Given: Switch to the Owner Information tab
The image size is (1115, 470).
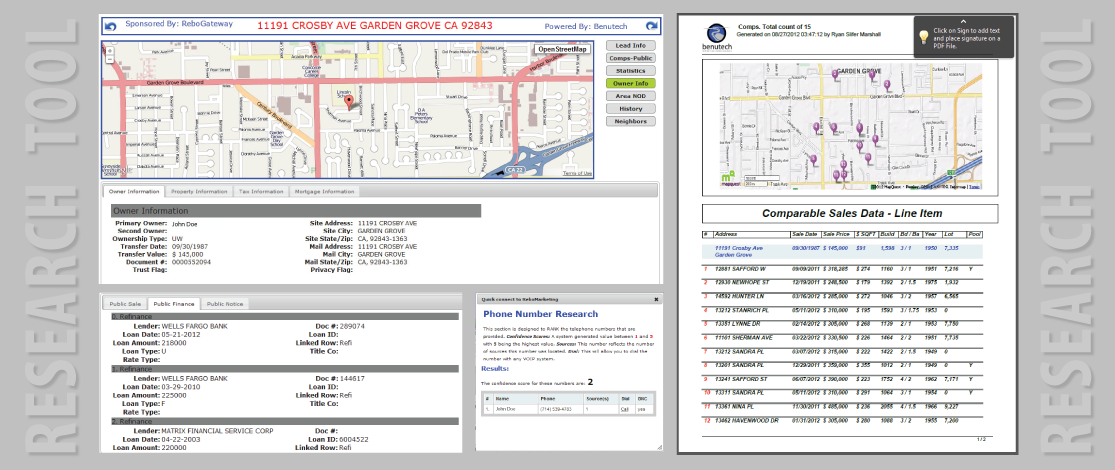Looking at the screenshot, I should pos(134,192).
